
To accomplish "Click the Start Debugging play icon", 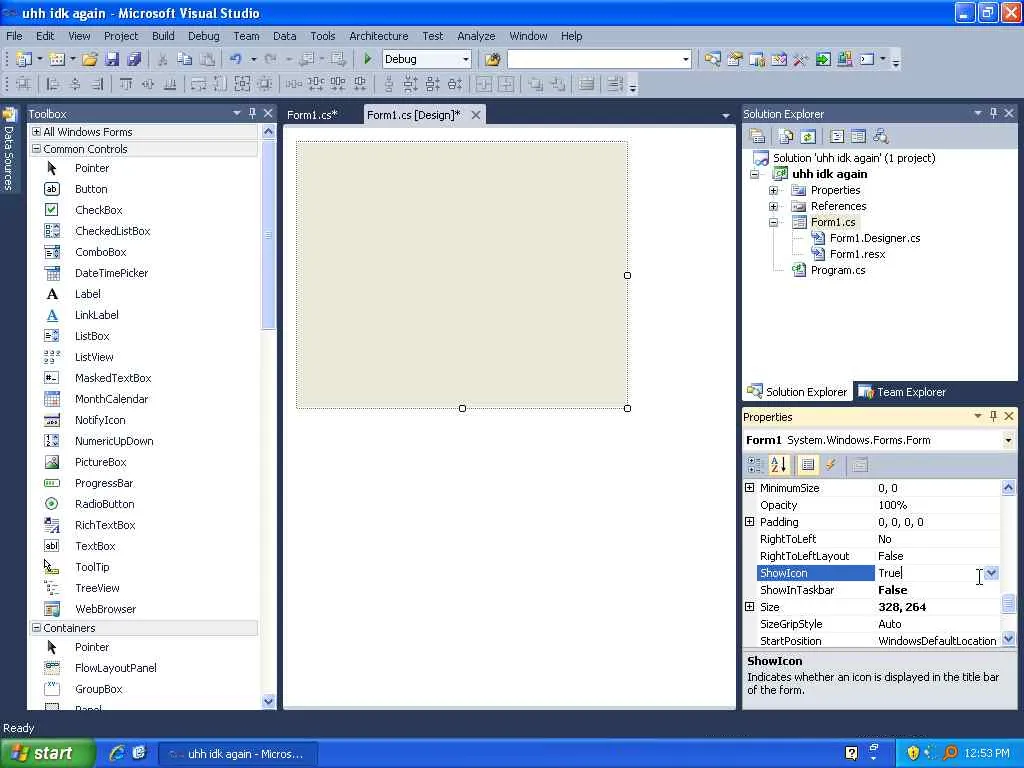I will [x=368, y=59].
